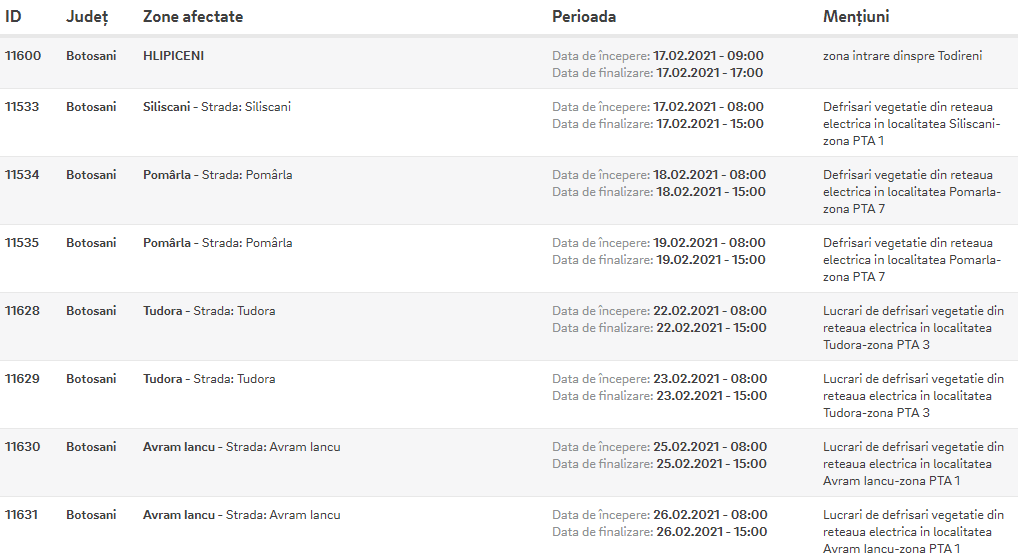Image resolution: width=1018 pixels, height=559 pixels.
Task: Click the Perioada column header
Action: 584,16
